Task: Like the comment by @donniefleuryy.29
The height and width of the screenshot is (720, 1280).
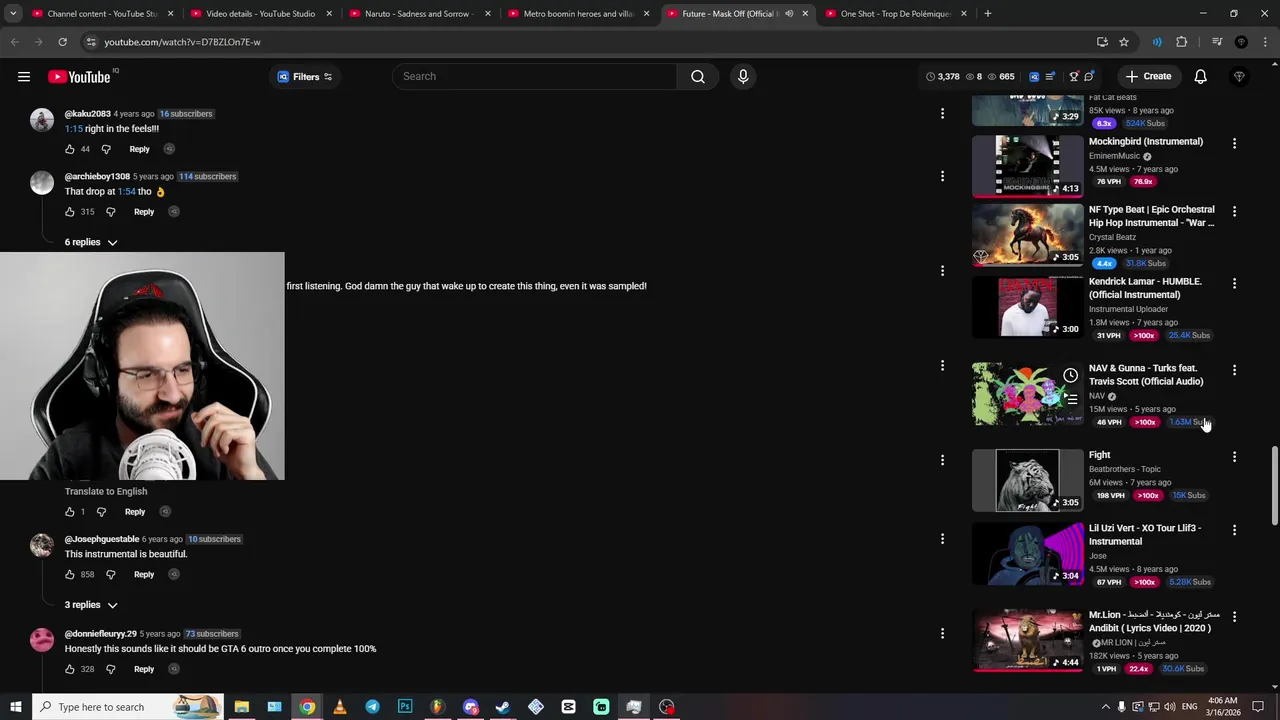Action: [x=70, y=669]
